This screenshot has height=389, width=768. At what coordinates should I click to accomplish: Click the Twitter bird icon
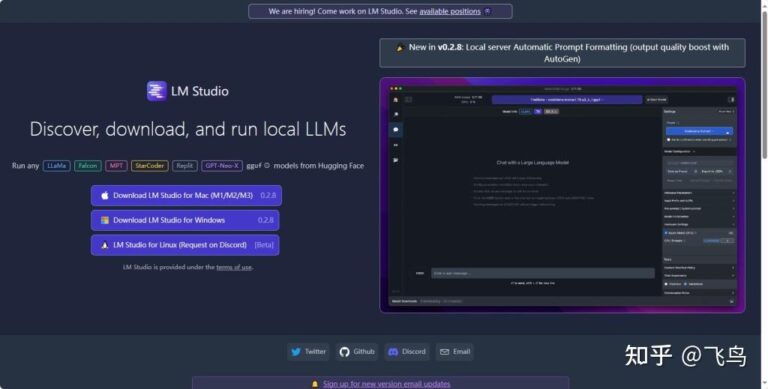click(x=296, y=352)
